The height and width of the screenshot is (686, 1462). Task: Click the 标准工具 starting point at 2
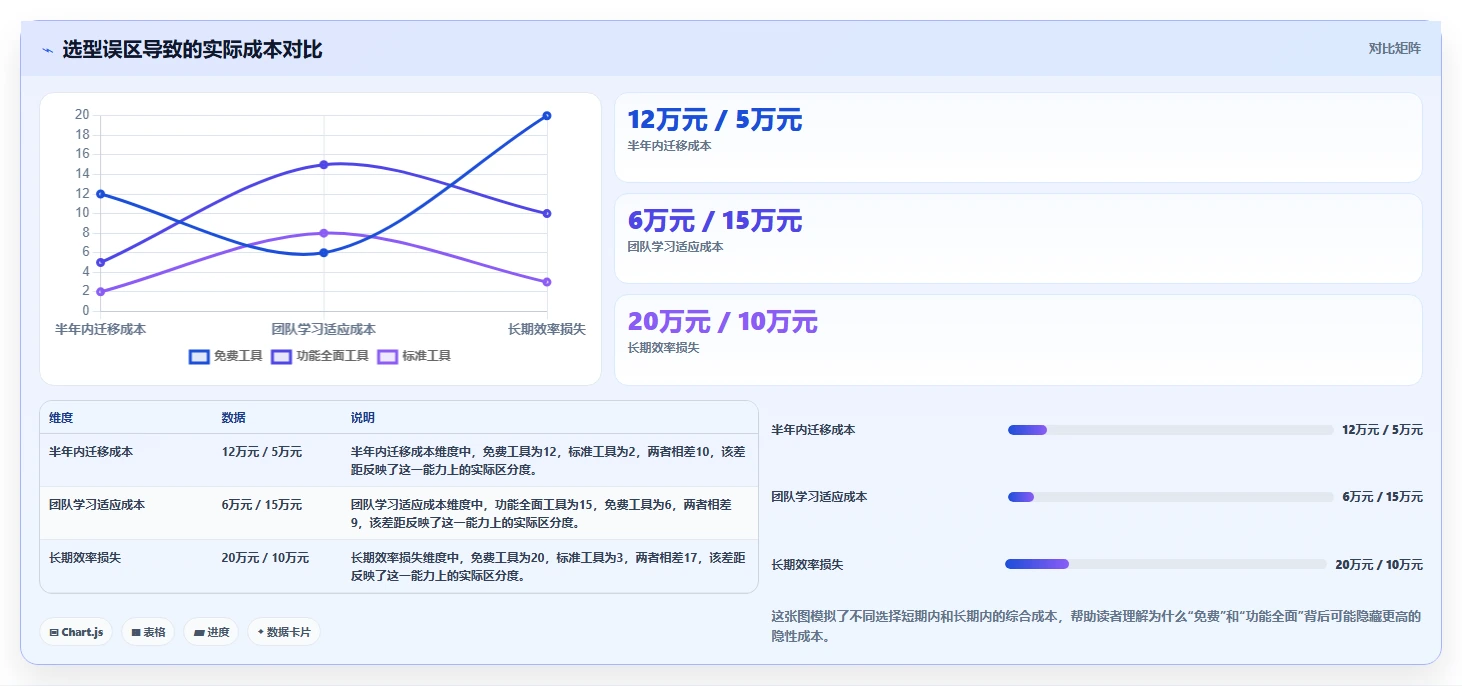point(100,292)
